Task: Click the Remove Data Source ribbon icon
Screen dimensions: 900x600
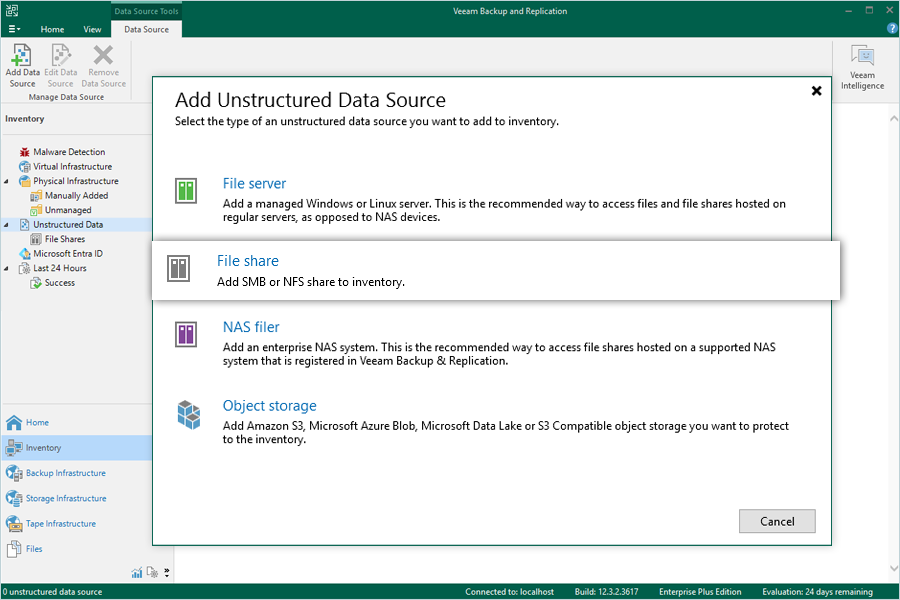Action: click(103, 55)
